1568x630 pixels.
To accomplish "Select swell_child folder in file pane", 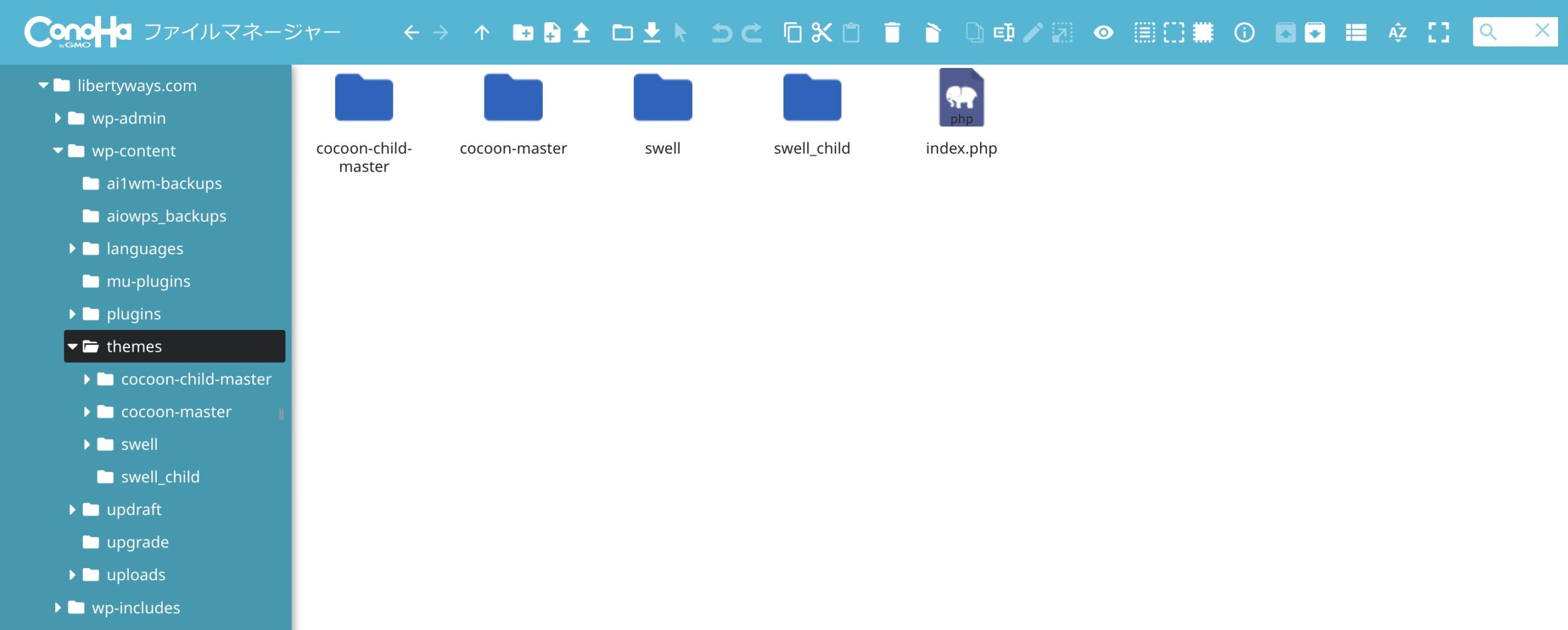I will point(812,98).
